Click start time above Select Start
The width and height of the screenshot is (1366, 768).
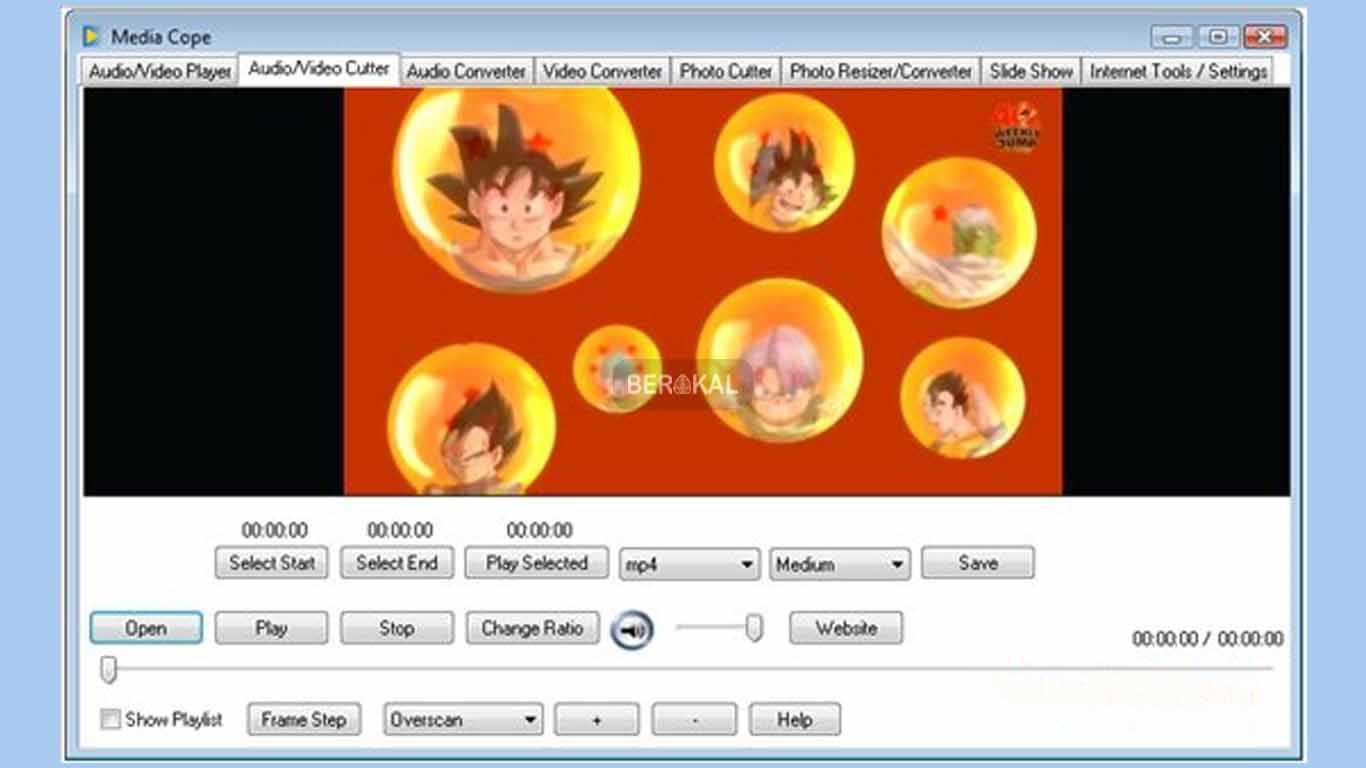(275, 530)
